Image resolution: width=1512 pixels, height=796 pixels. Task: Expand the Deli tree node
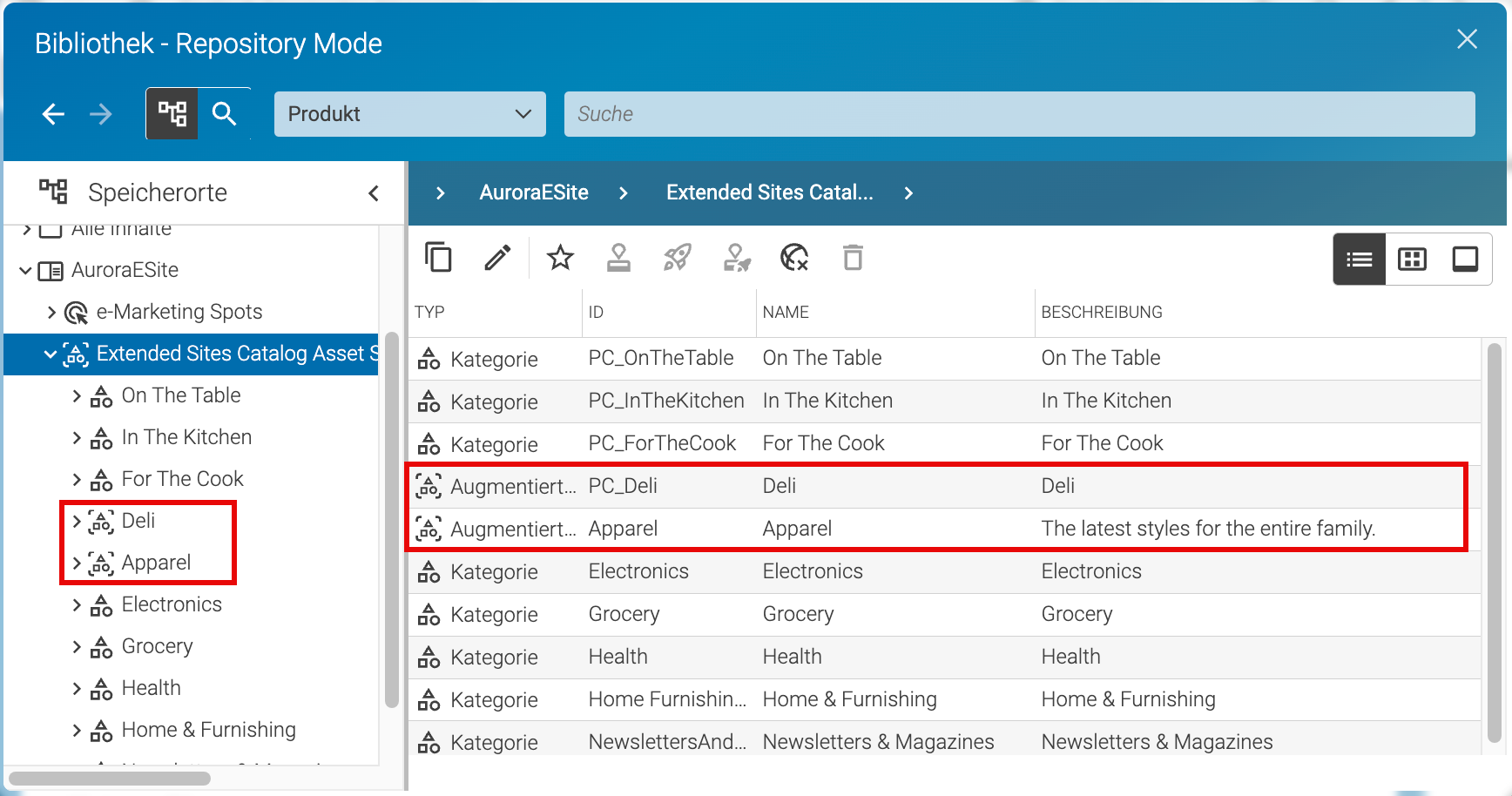[77, 522]
